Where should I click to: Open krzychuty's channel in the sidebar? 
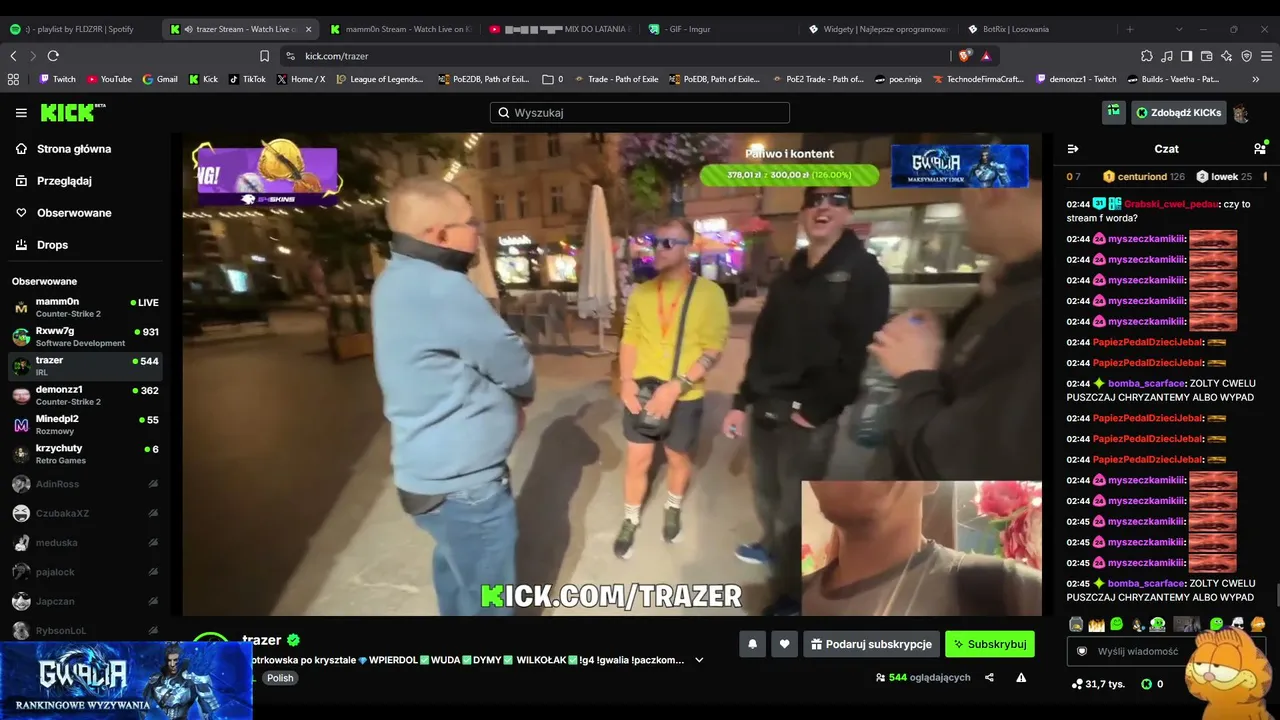click(85, 454)
